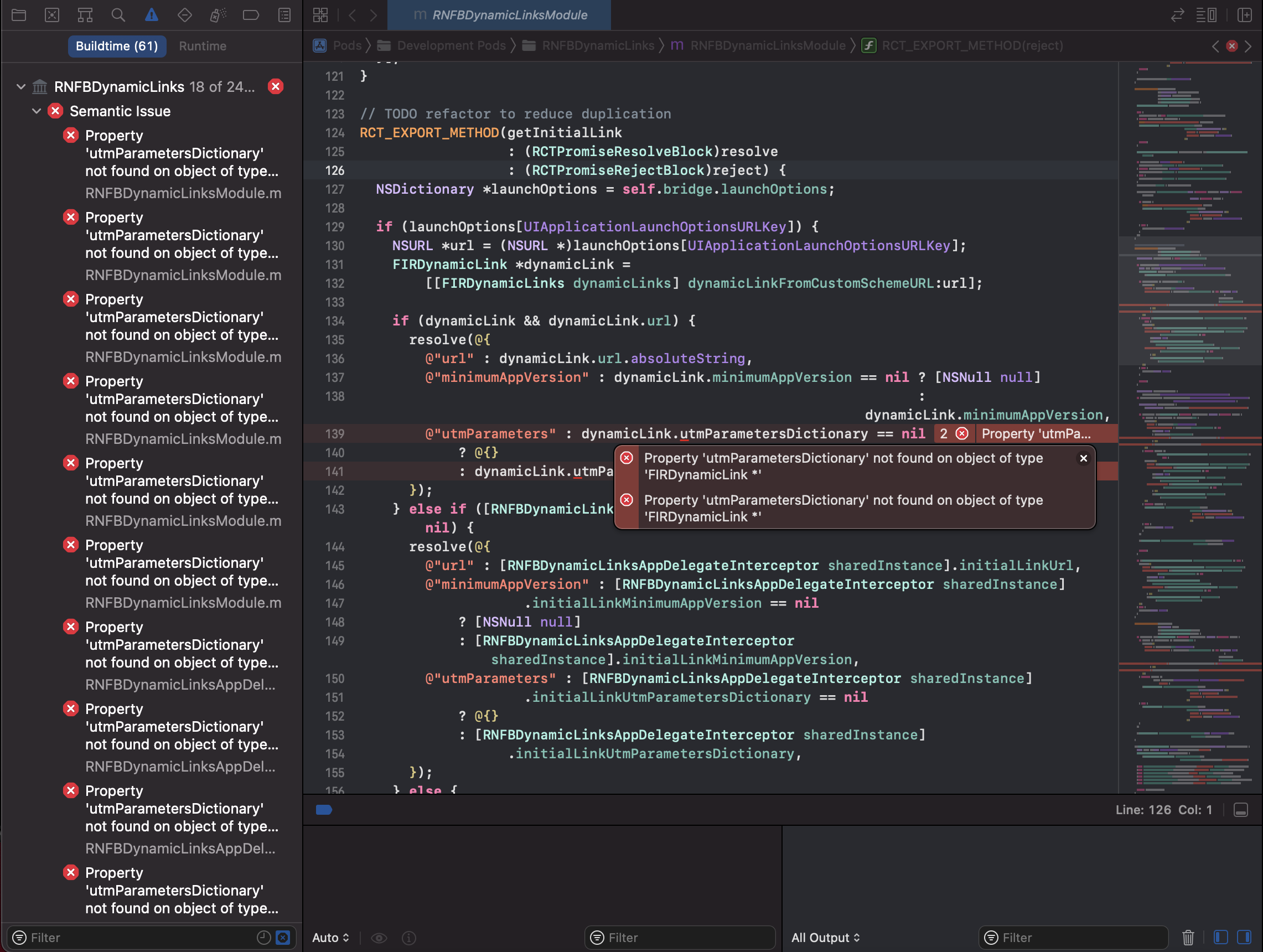The image size is (1263, 952).
Task: Toggle the variables quick look eye icon
Action: point(379,937)
